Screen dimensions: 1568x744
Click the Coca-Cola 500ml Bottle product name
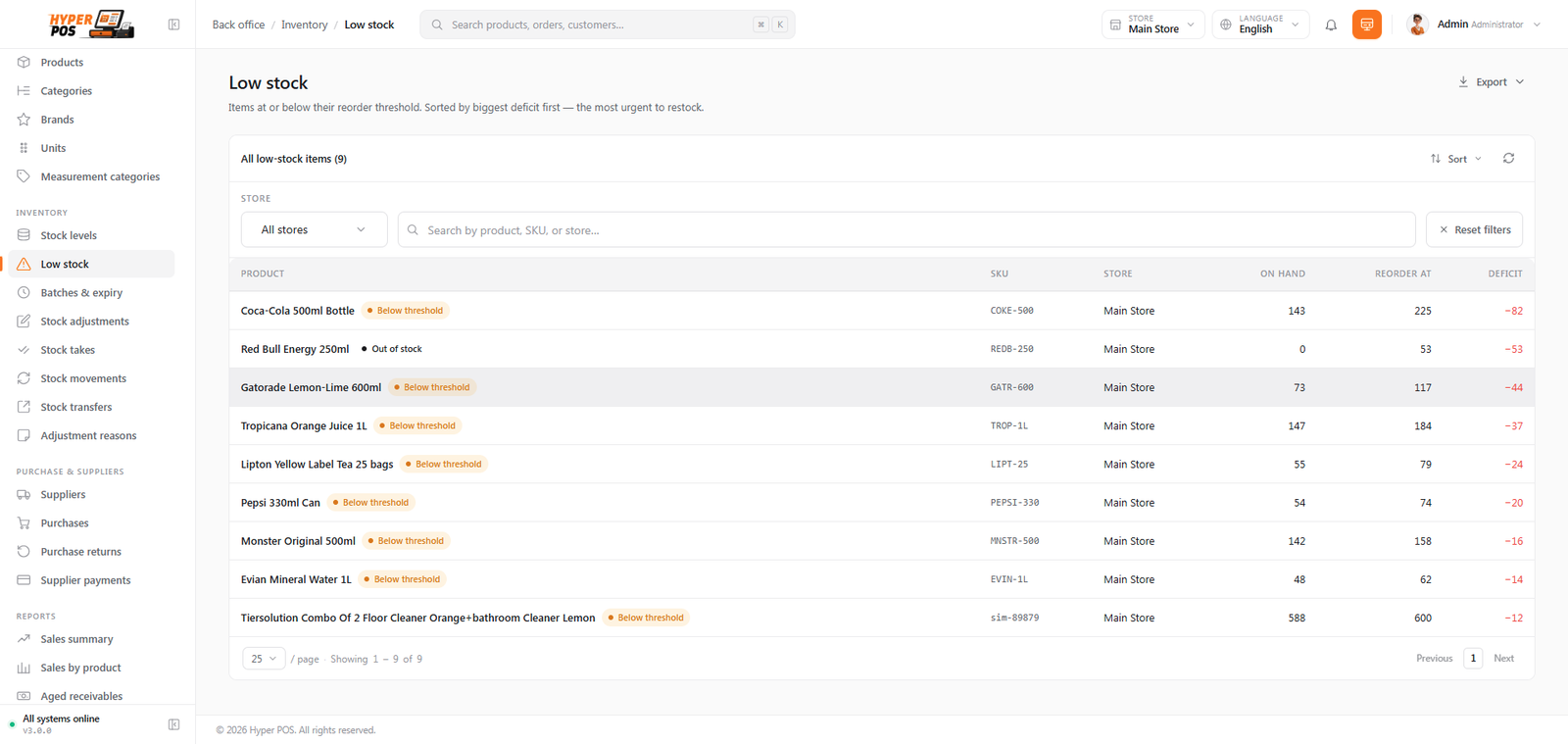pyautogui.click(x=298, y=311)
